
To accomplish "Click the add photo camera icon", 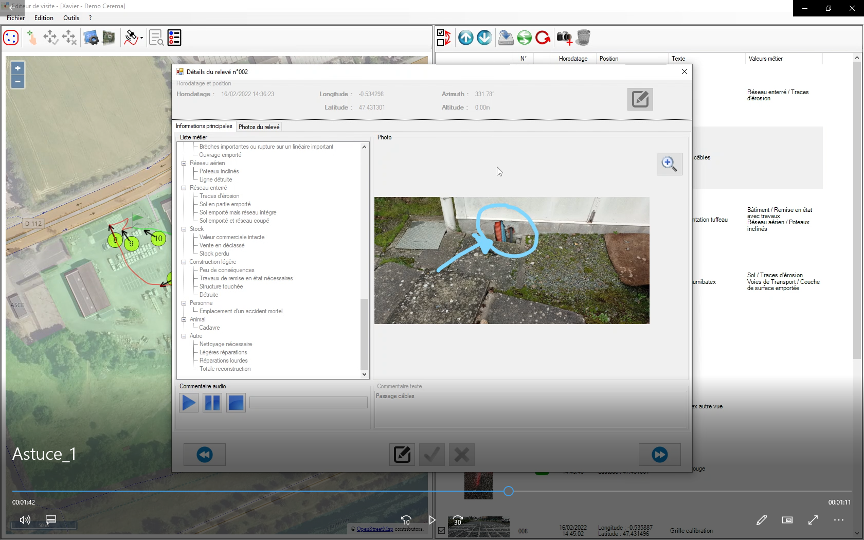I will (565, 38).
